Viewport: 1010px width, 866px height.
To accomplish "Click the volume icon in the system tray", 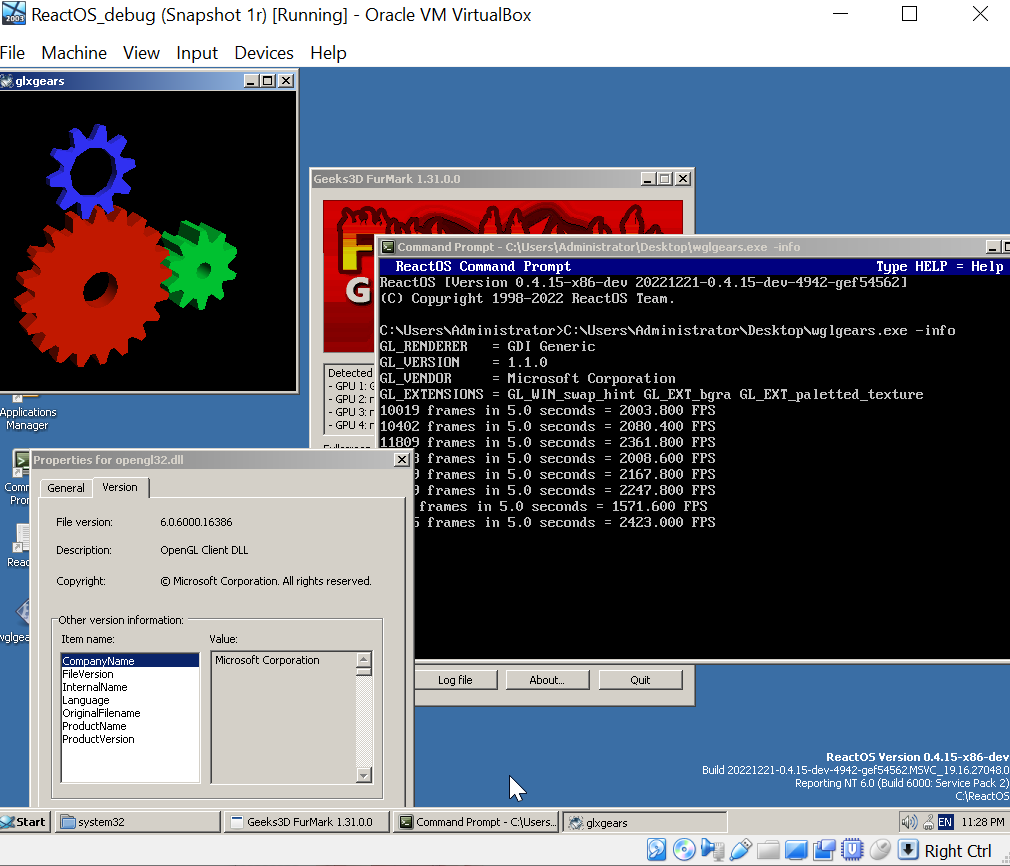I will pyautogui.click(x=911, y=821).
